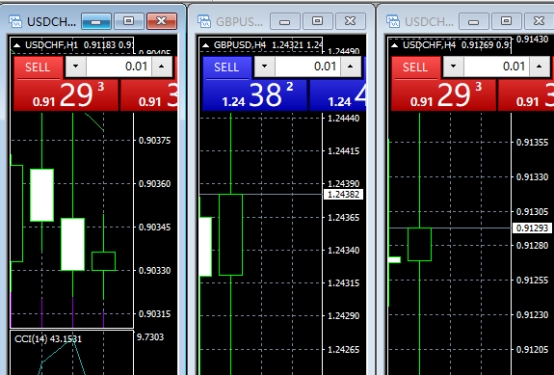
Task: Collapse one-click trading panel on USDCHF,H4 chart
Action: (x=394, y=45)
